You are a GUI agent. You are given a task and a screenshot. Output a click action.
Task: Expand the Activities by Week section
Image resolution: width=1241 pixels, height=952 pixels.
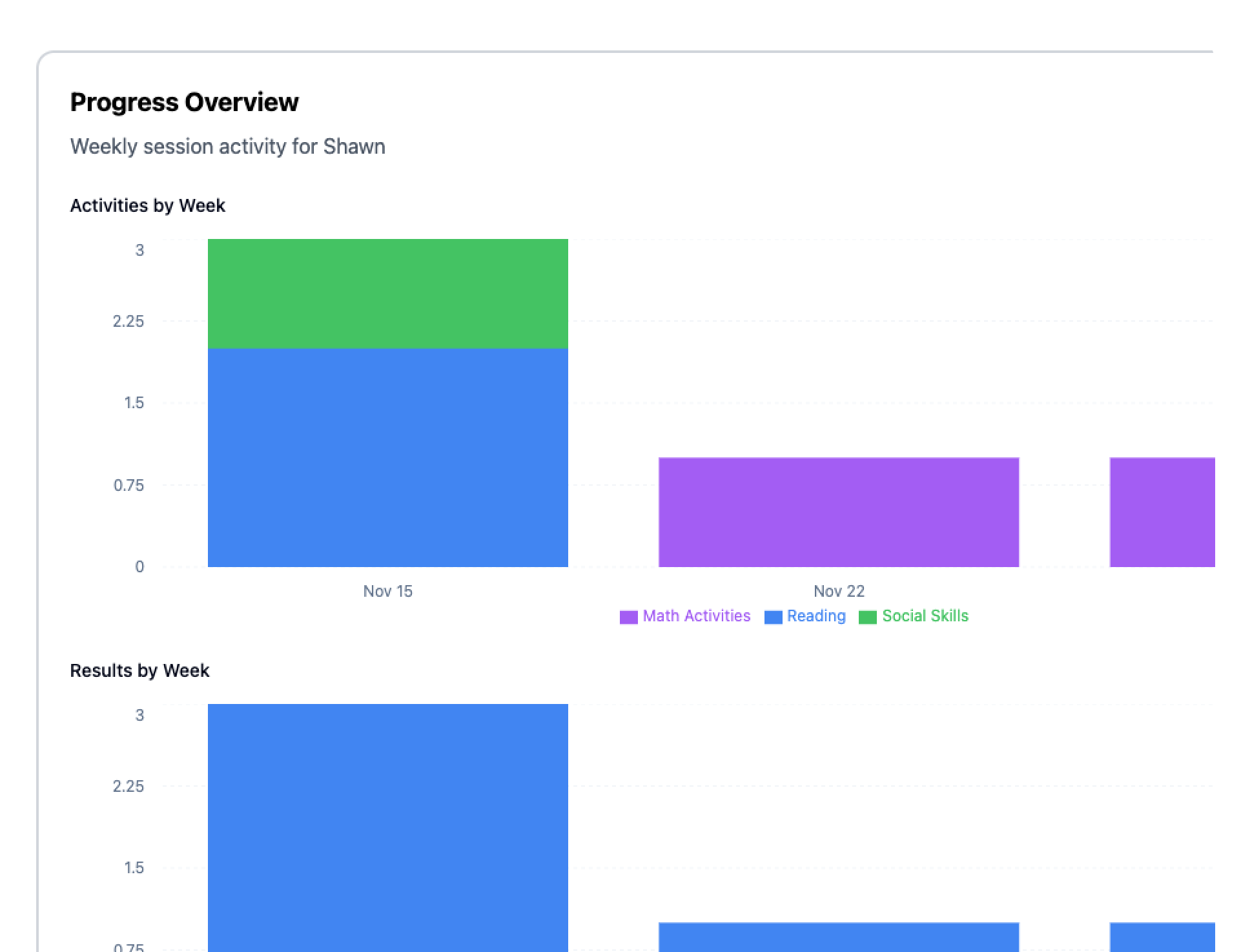click(x=147, y=205)
